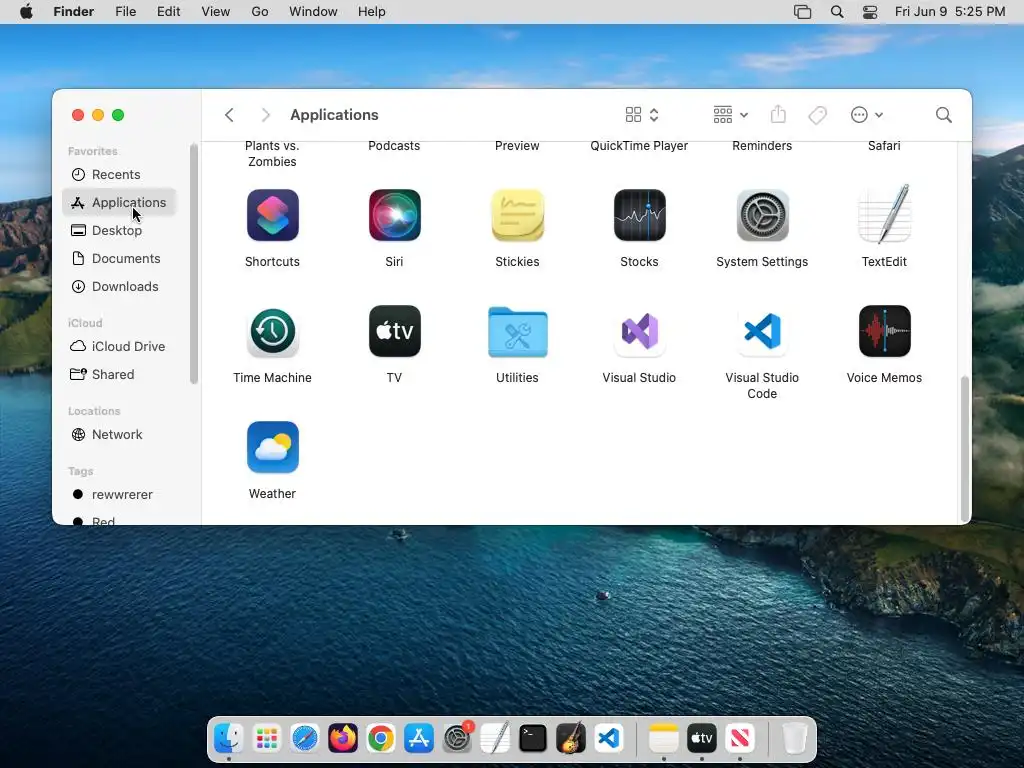Open iCloud Drive in the sidebar
Viewport: 1024px width, 768px height.
point(119,346)
